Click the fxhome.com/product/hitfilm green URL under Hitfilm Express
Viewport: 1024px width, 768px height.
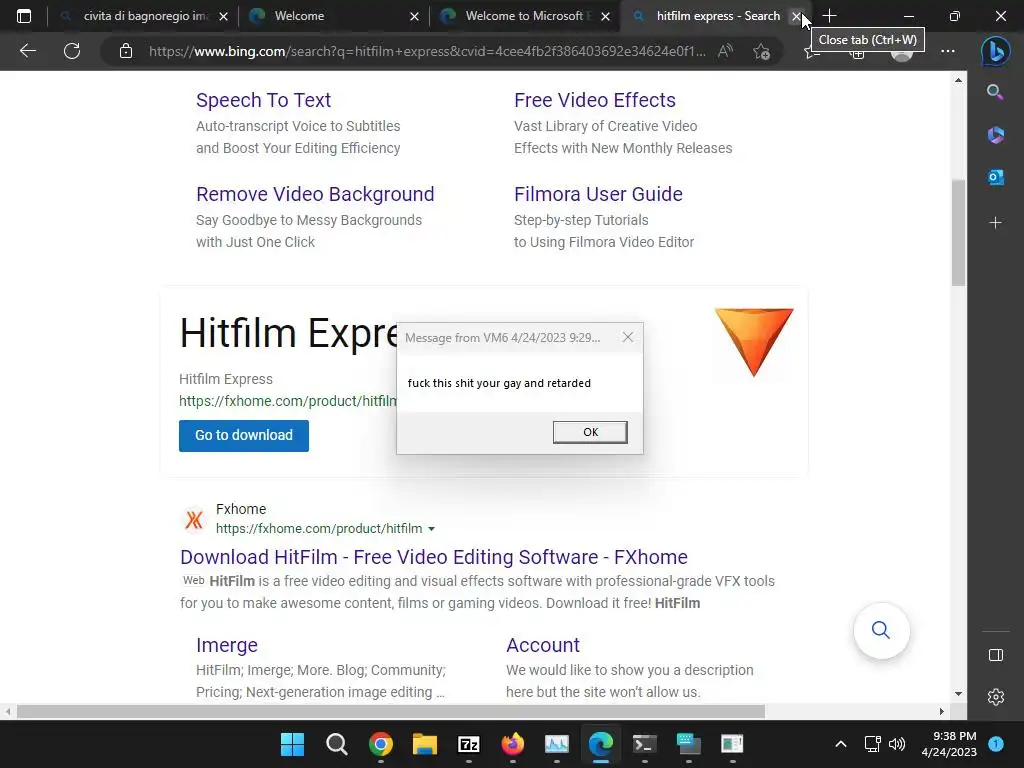[287, 401]
